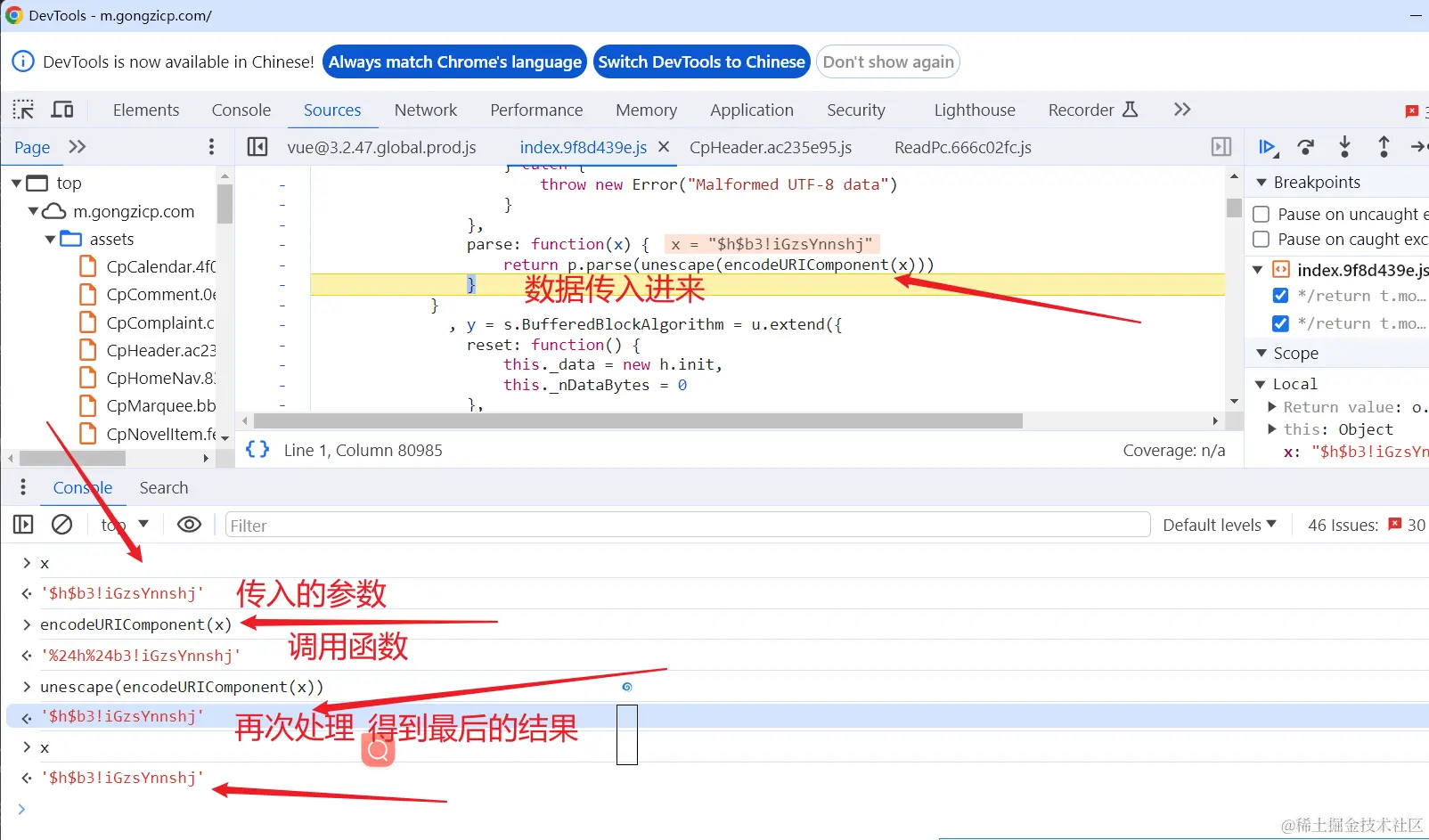Open the Memory tab
The height and width of the screenshot is (840, 1429).
[647, 110]
